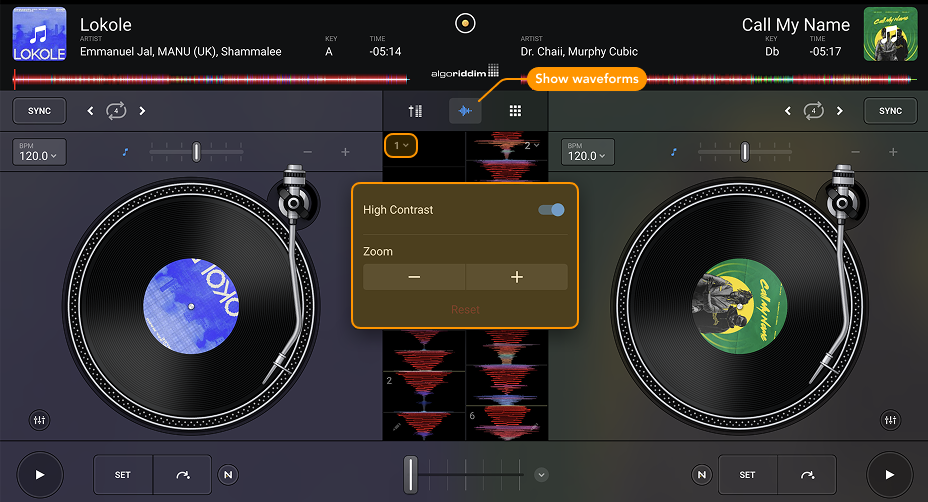Click jump-to-cue arrow on right deck
928x502 pixels.
(x=807, y=475)
